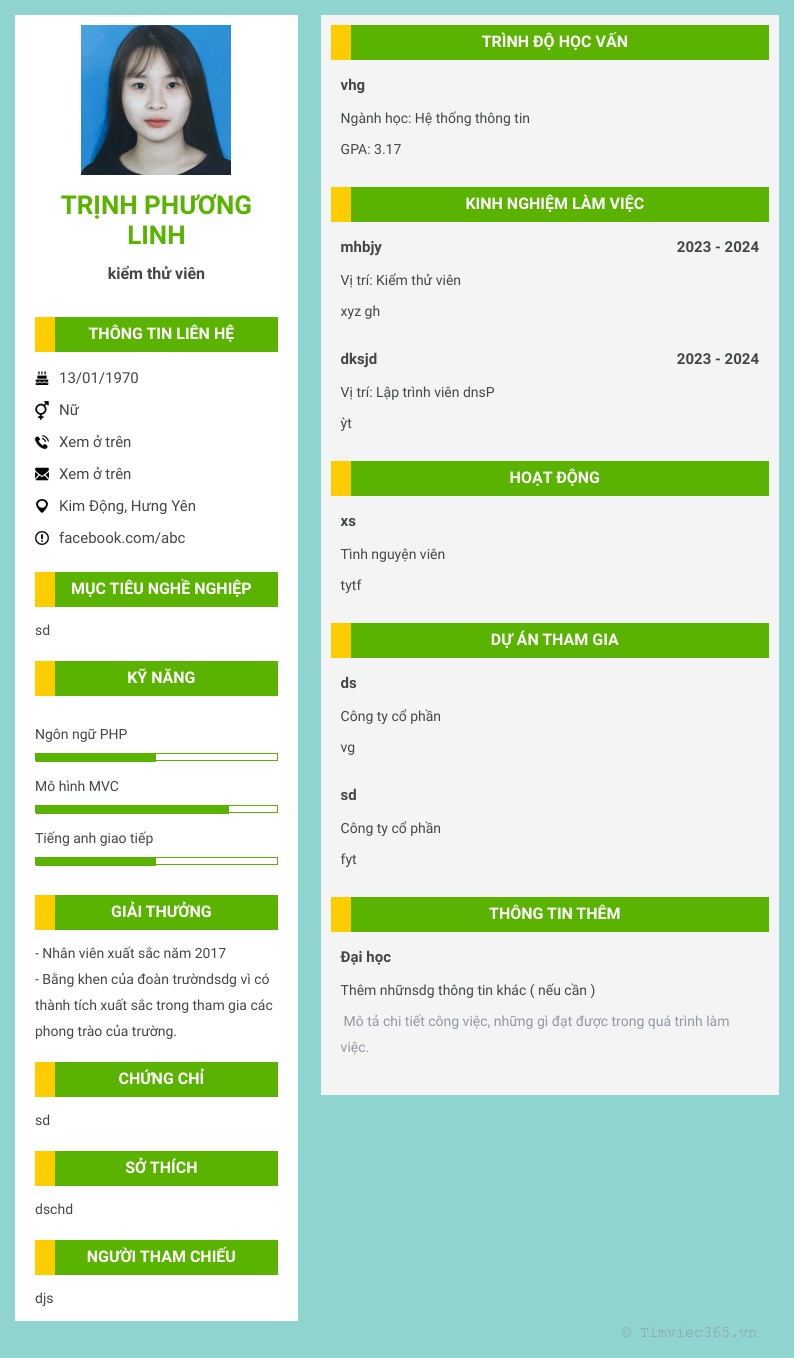Select the Kinh Nghiệm Làm Việc header

(x=554, y=204)
